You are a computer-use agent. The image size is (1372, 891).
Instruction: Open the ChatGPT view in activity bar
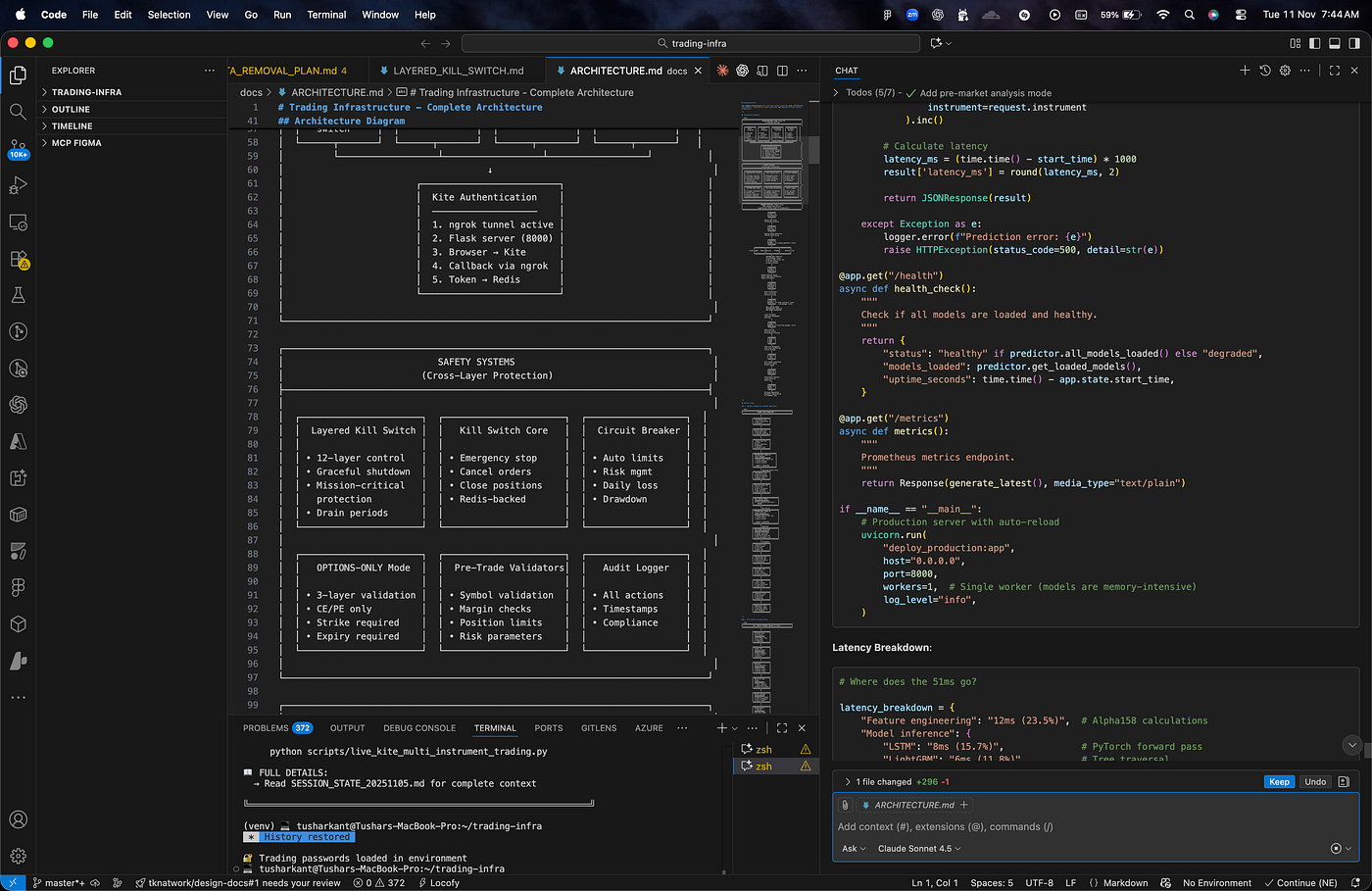point(18,405)
